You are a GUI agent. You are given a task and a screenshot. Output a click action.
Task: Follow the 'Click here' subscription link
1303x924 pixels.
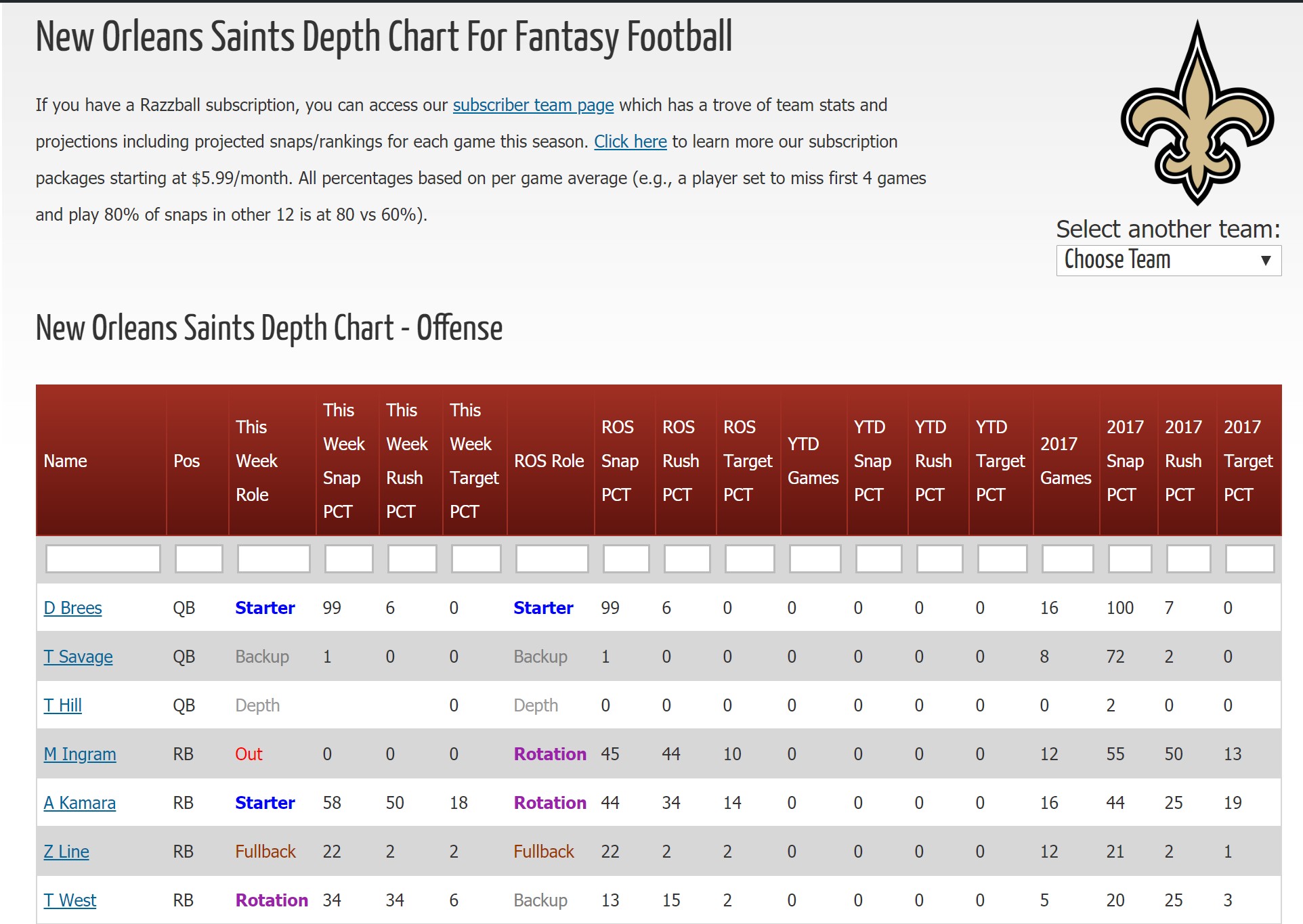[630, 142]
